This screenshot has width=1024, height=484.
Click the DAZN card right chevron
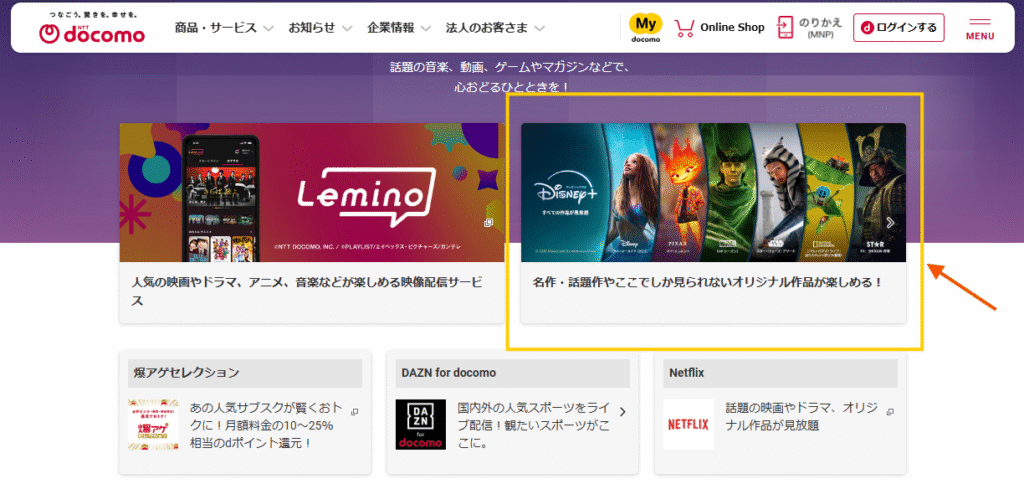coord(623,411)
